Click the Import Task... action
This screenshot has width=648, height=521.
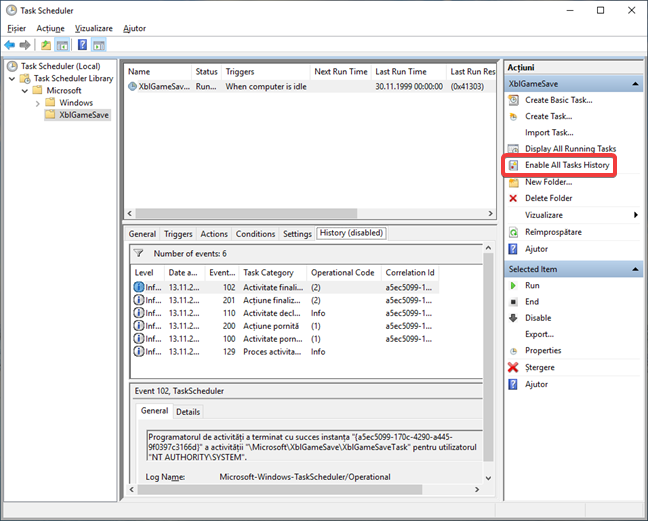[549, 133]
